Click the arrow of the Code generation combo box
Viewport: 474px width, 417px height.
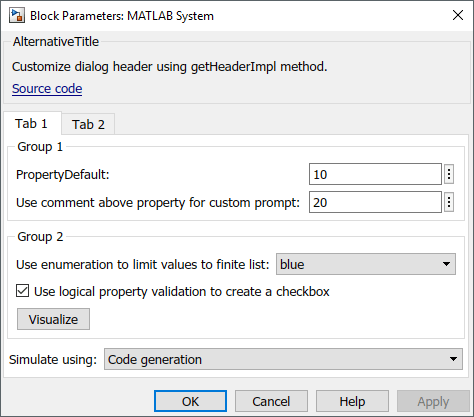coord(453,359)
